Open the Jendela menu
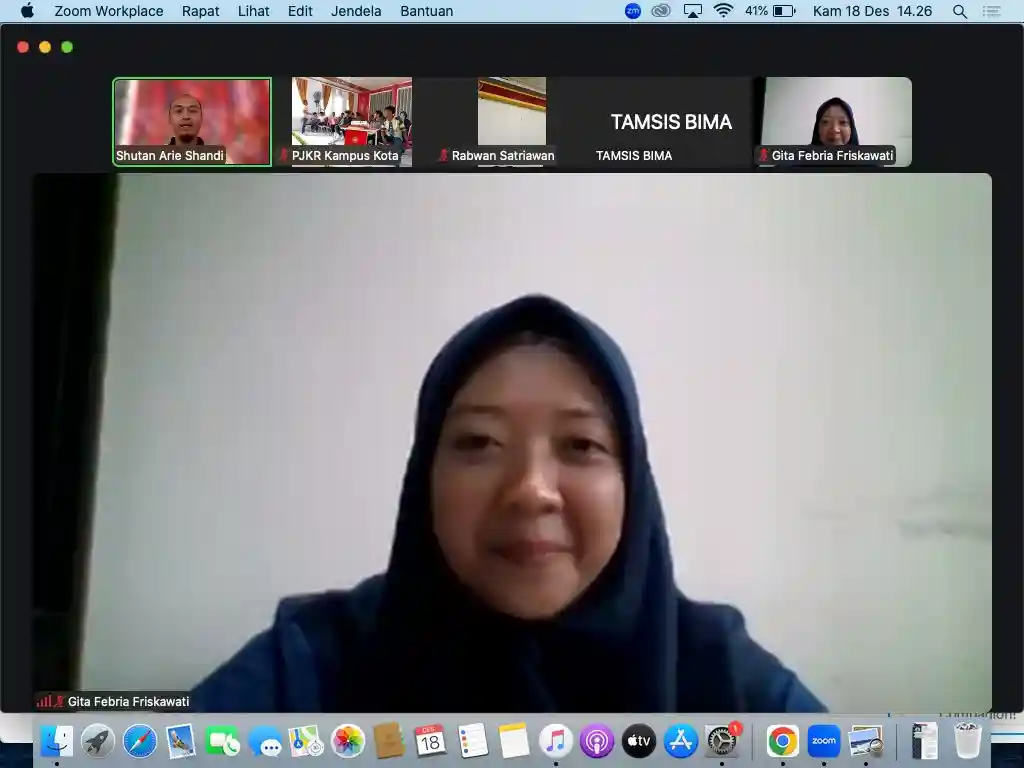Viewport: 1024px width, 768px height. (356, 11)
